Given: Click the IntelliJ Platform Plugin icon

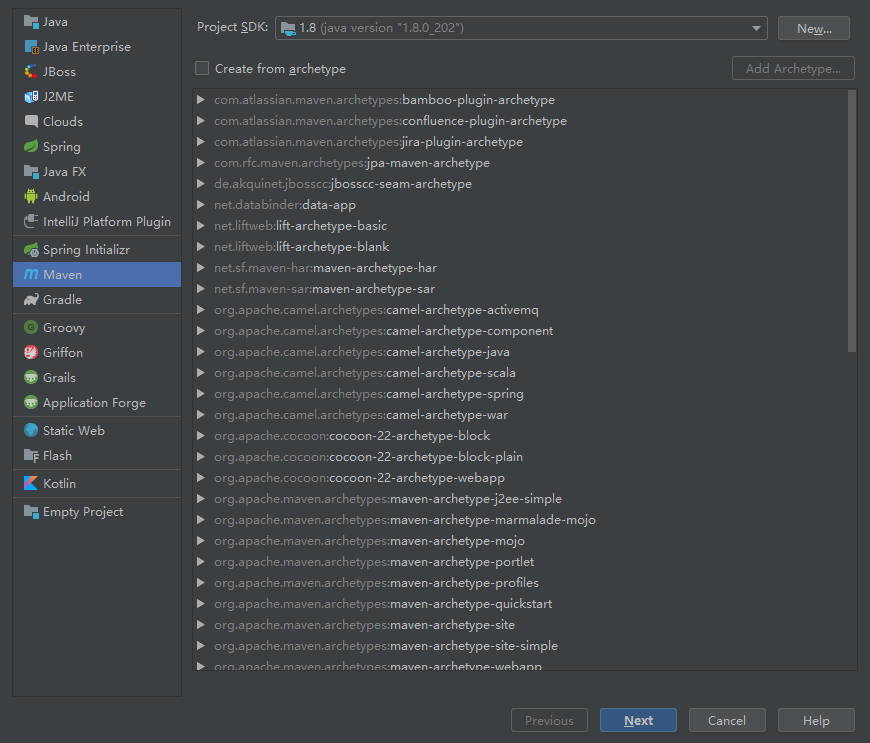Looking at the screenshot, I should click(x=31, y=221).
